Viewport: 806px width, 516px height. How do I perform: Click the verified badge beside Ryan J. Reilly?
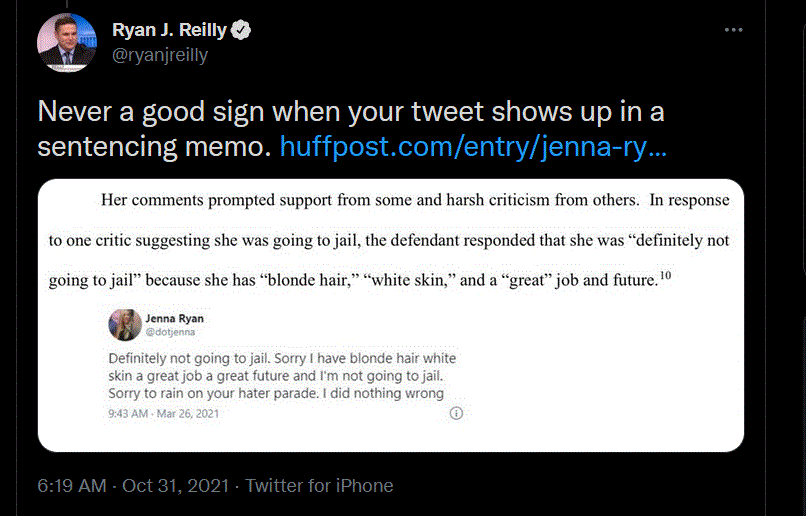(241, 31)
